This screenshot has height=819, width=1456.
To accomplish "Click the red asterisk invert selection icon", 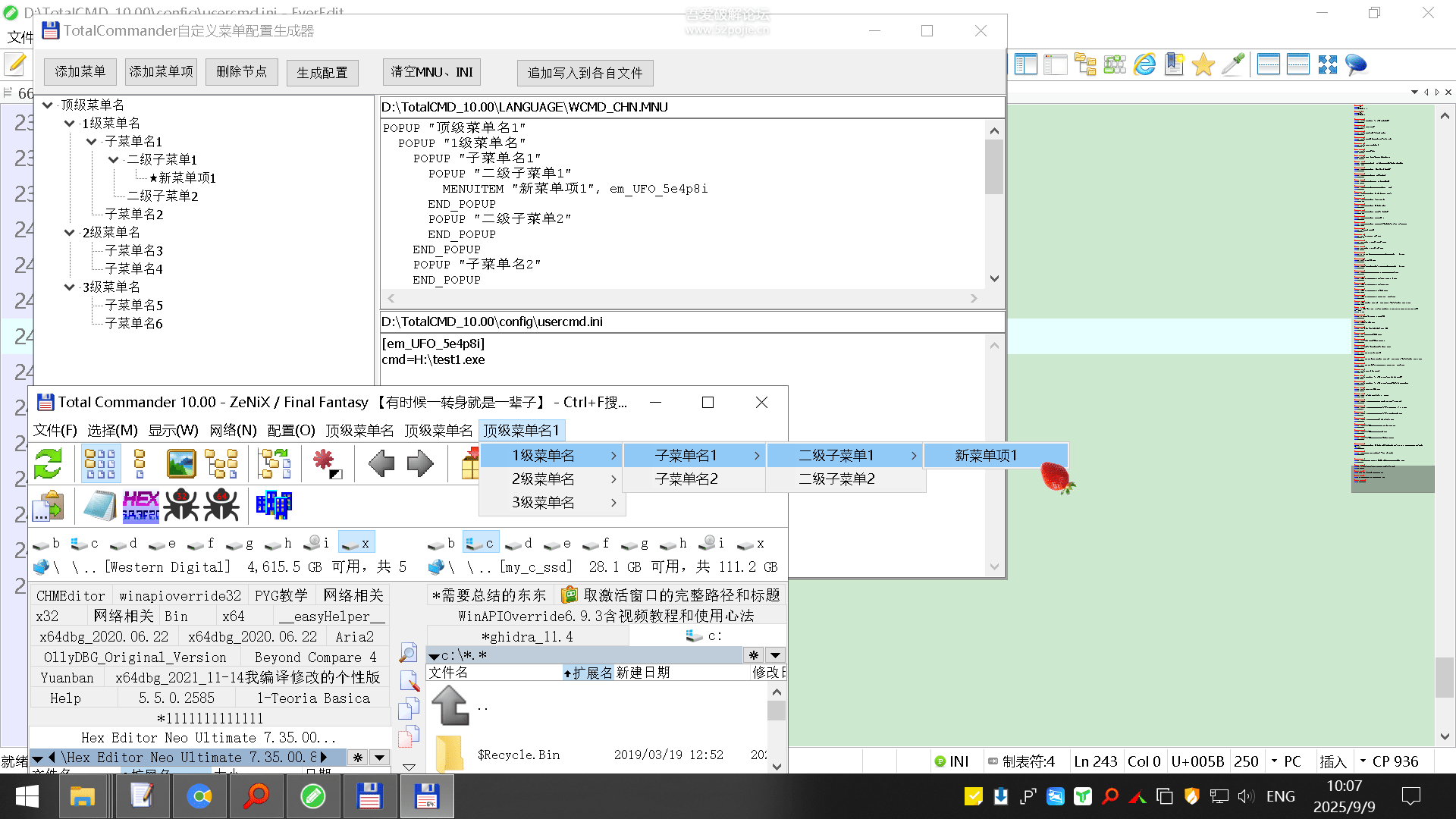I will coord(326,462).
